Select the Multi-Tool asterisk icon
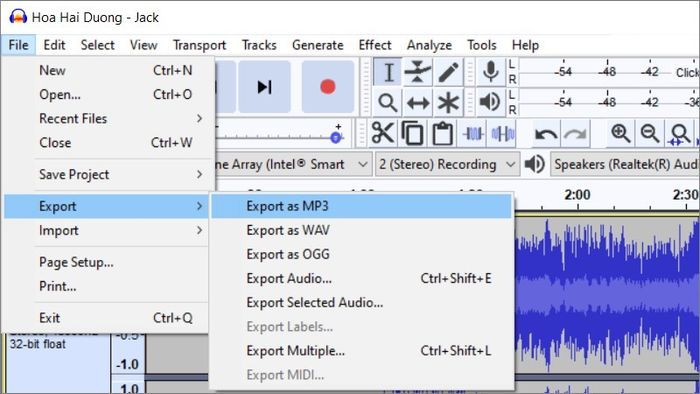The width and height of the screenshot is (700, 394). (x=448, y=103)
